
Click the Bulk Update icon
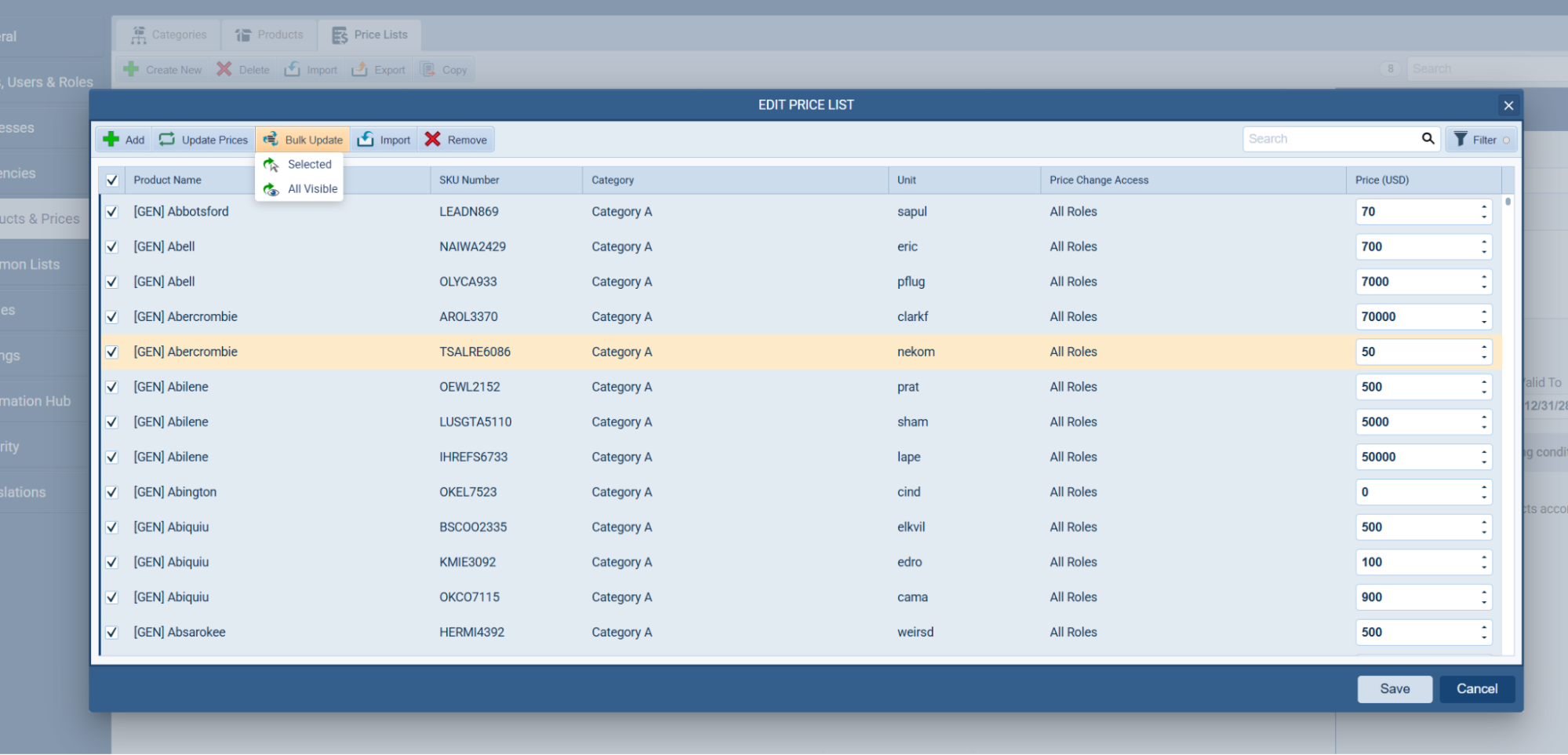coord(271,140)
